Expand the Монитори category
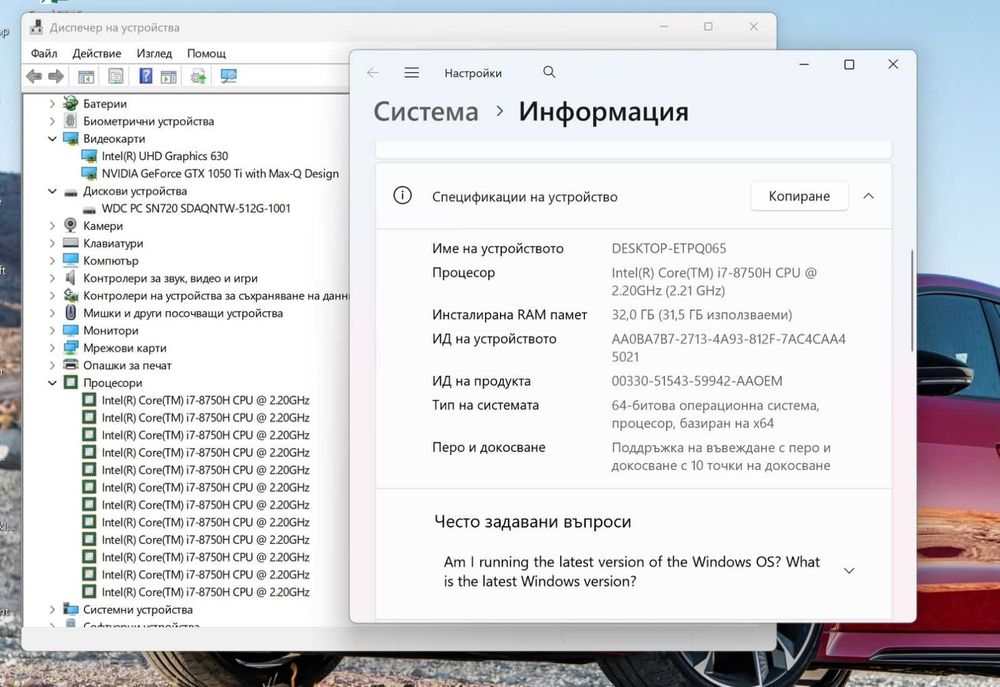This screenshot has height=687, width=1000. [x=52, y=330]
